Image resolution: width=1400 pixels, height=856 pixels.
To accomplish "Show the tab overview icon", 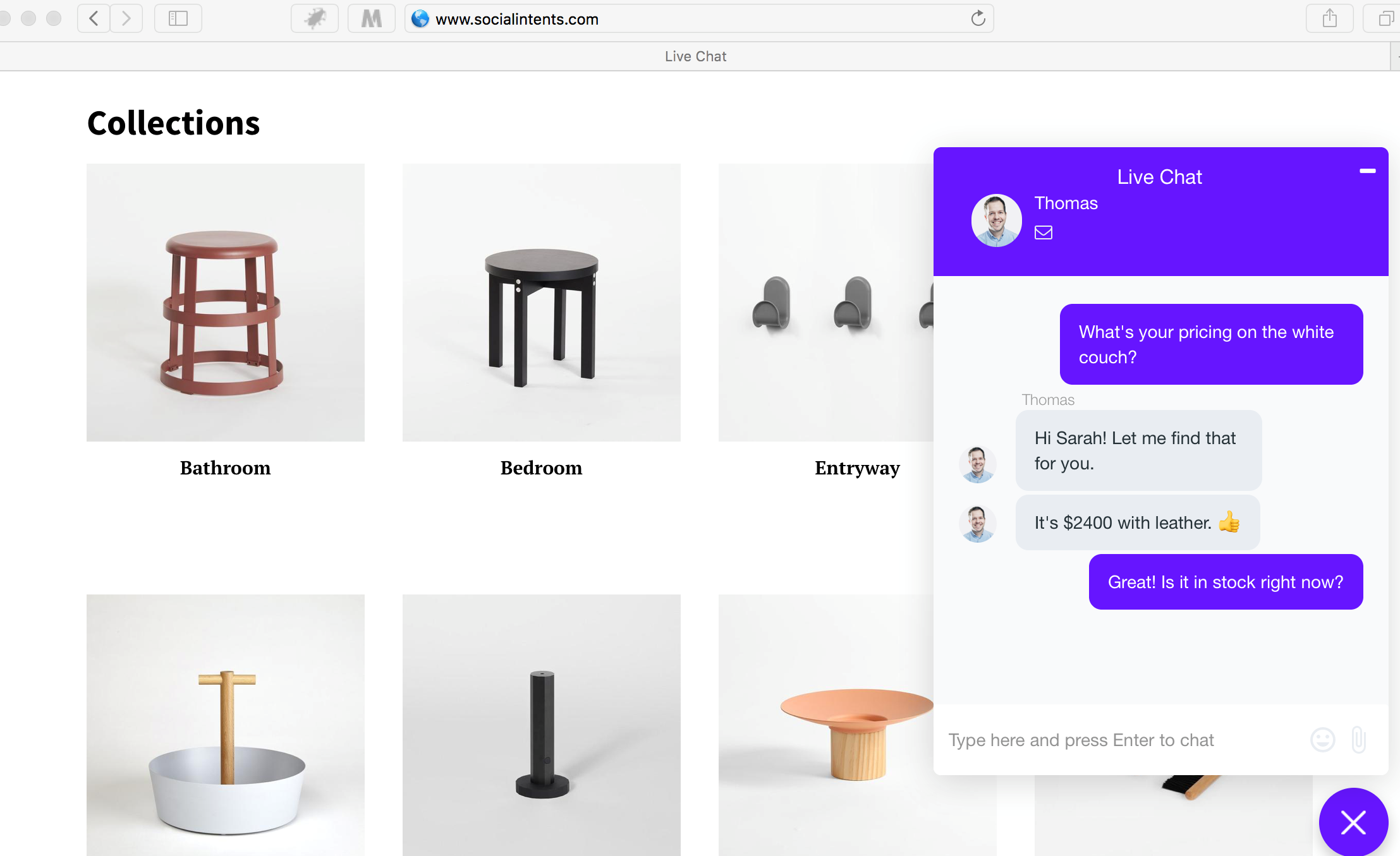I will (x=1384, y=18).
